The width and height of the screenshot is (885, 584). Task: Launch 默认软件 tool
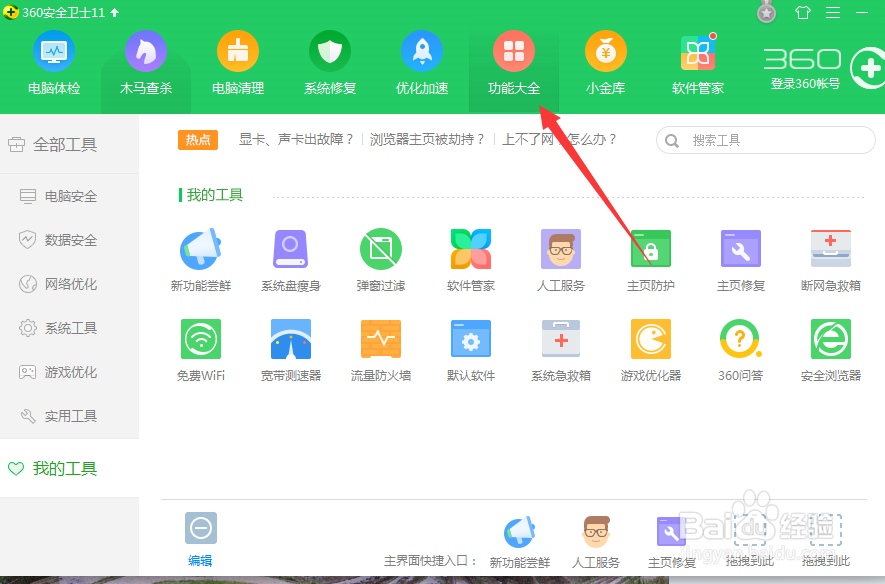tap(471, 350)
